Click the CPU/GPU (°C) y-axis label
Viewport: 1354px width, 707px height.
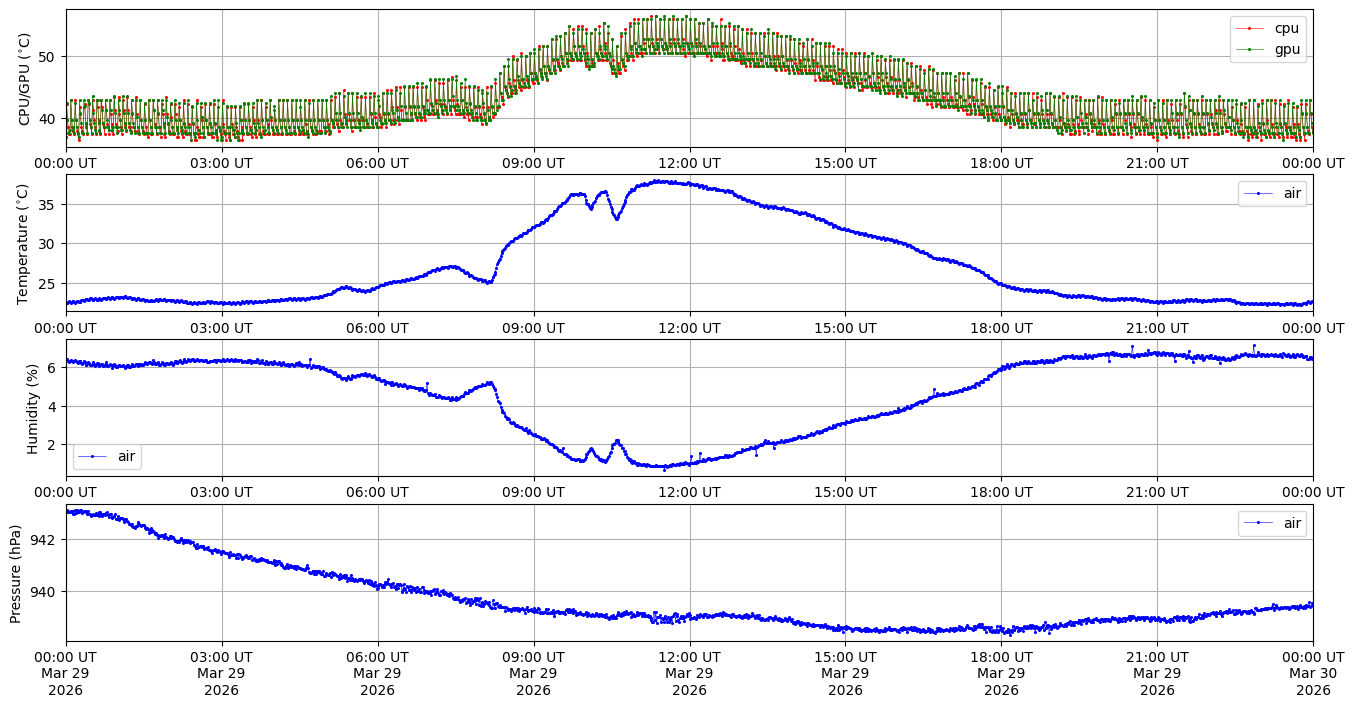click(x=25, y=80)
